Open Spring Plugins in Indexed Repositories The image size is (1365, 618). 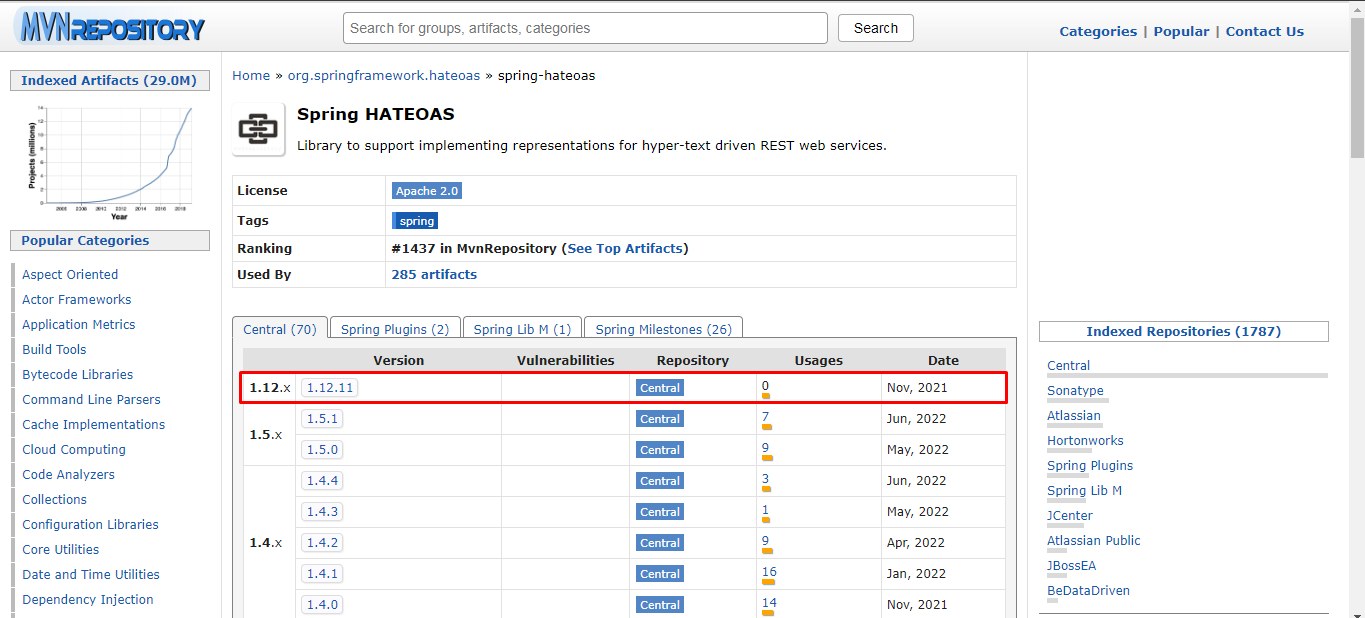1090,466
